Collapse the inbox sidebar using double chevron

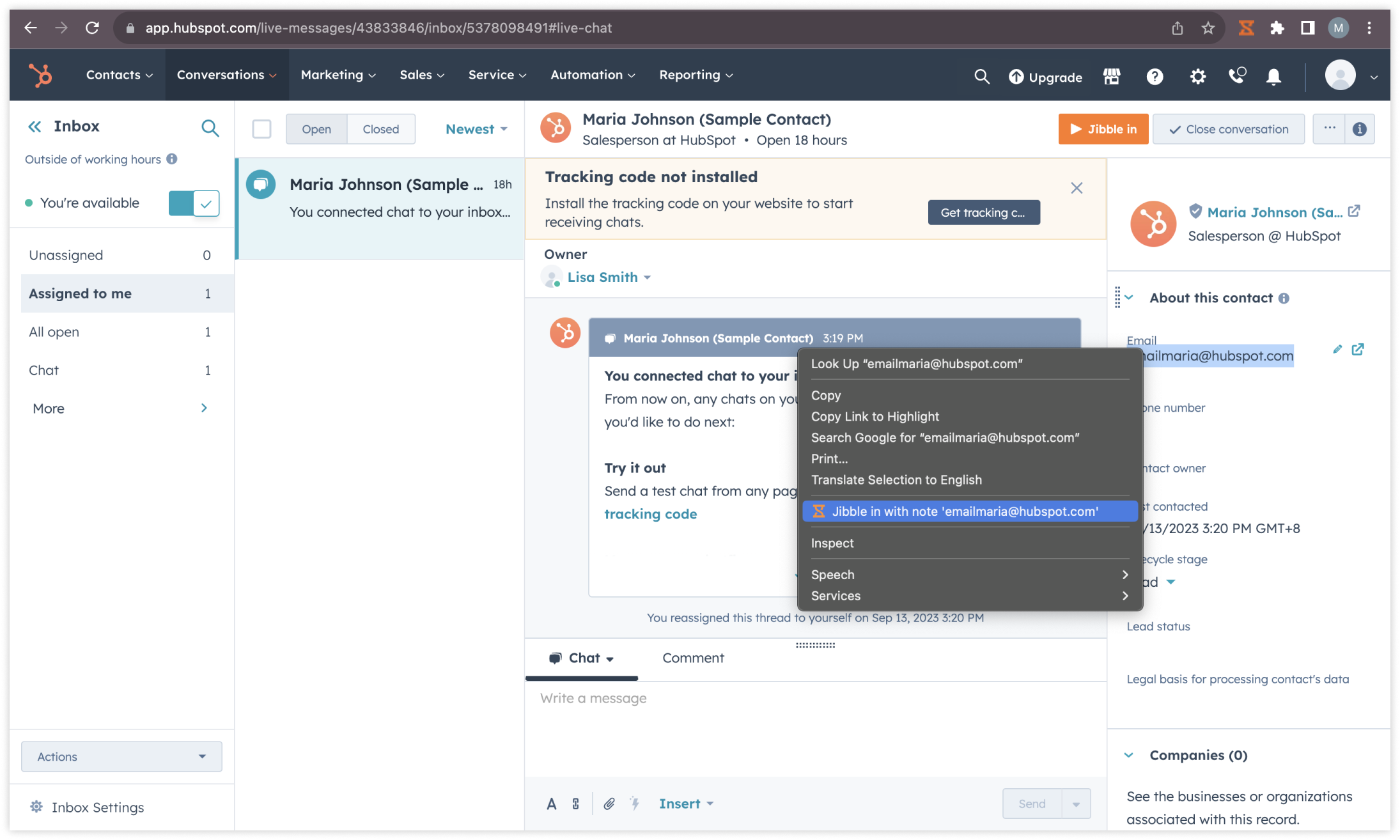[35, 127]
